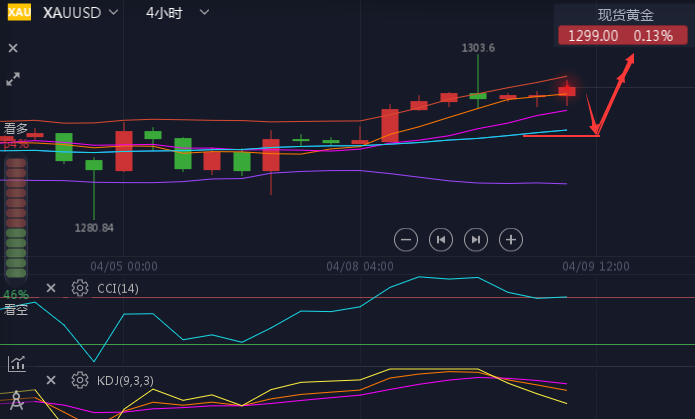Jump to next bar with skip-forward button

tap(476, 239)
